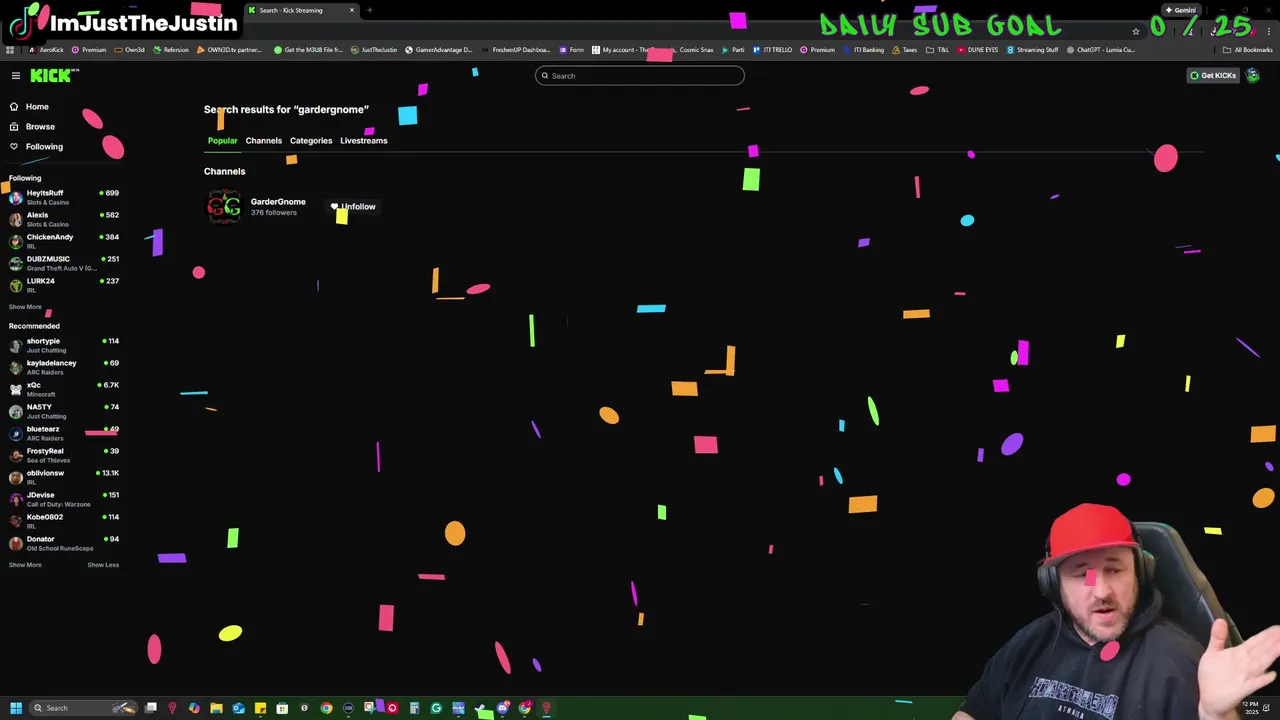
Task: Open Windows Start menu
Action: 16,709
